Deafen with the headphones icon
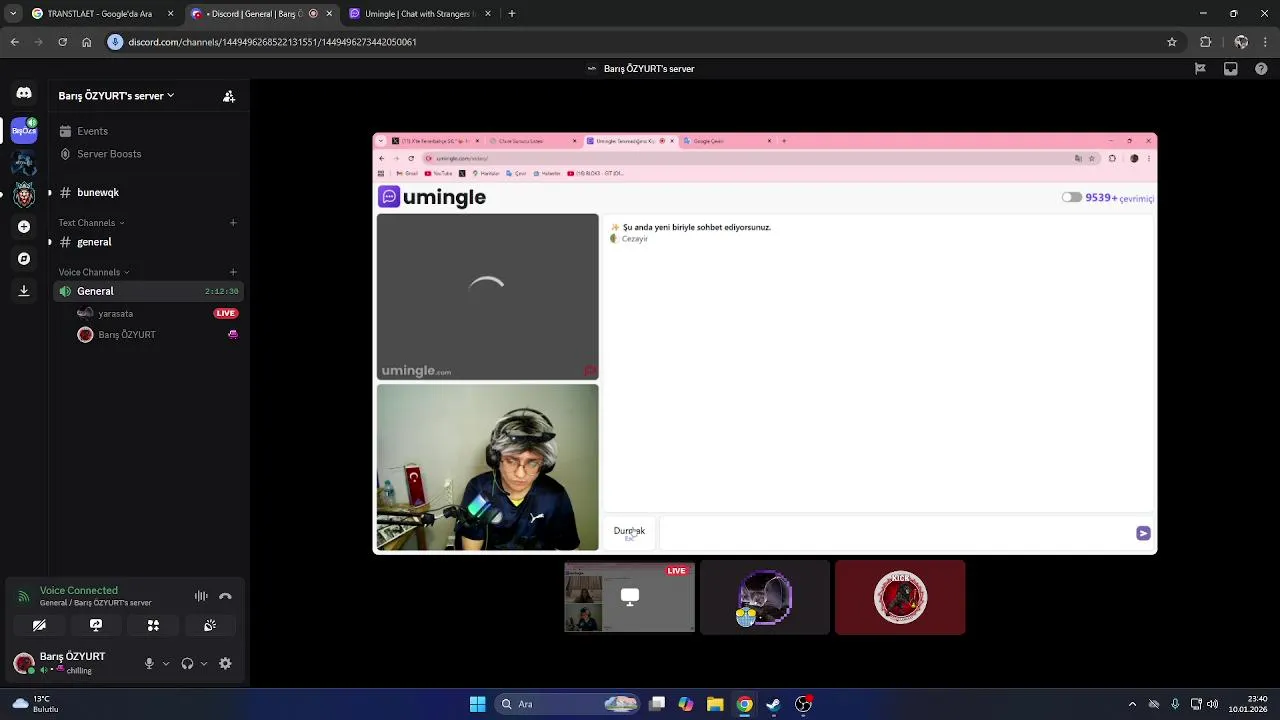 point(187,663)
